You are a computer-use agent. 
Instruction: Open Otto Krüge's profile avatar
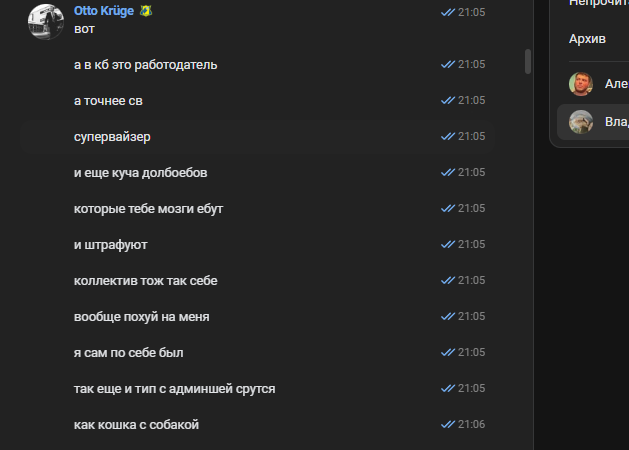pyautogui.click(x=47, y=22)
